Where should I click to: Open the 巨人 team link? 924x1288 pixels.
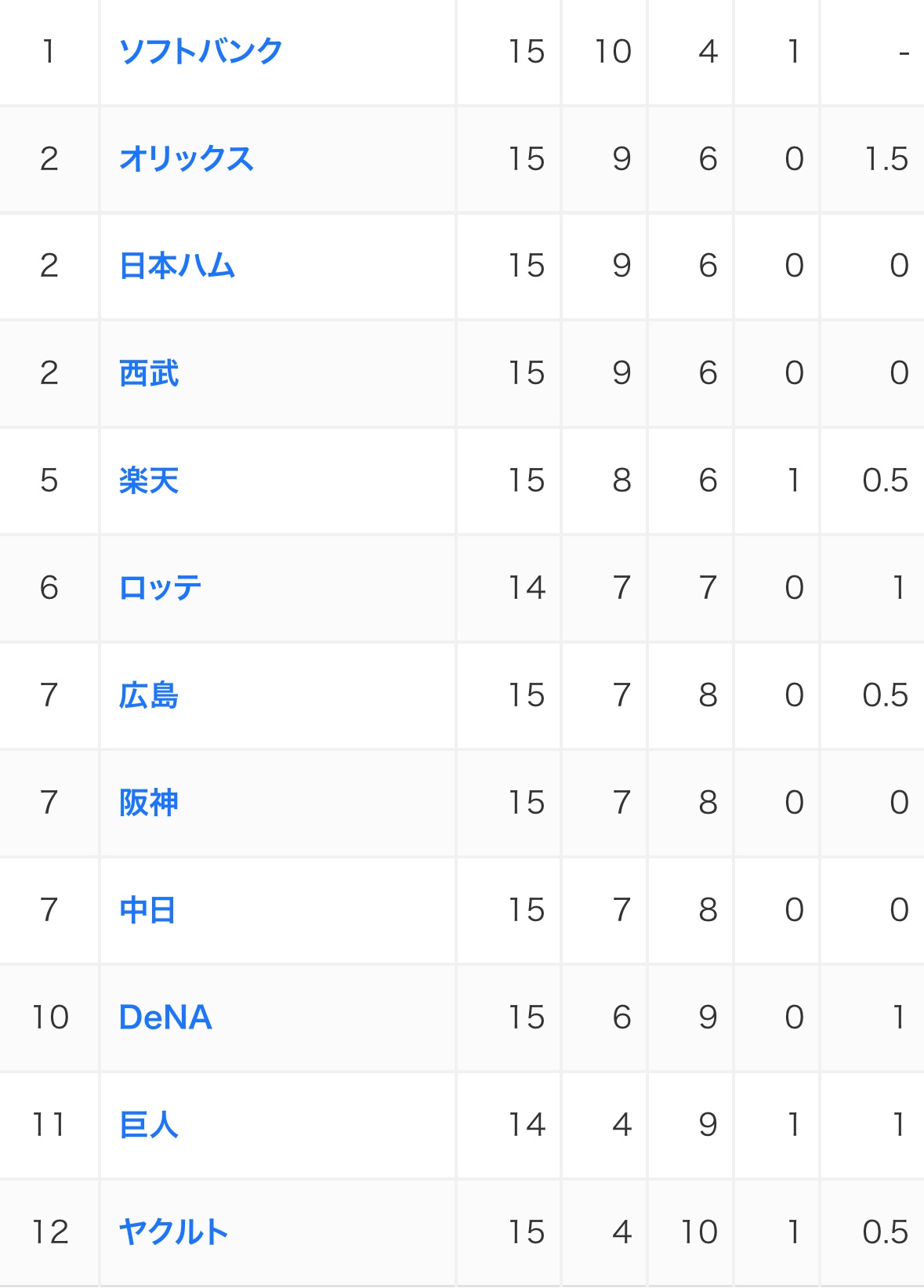(x=149, y=1125)
